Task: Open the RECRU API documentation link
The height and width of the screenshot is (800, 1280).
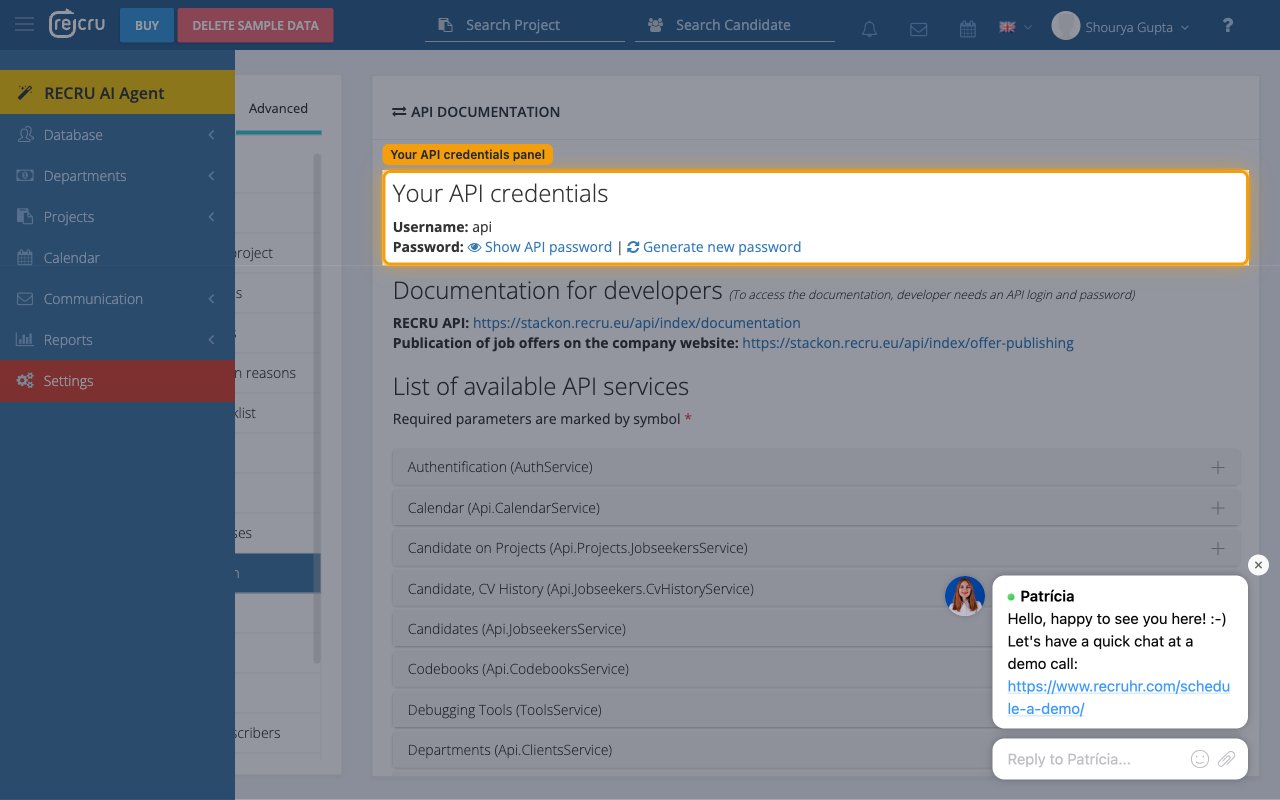Action: (637, 323)
